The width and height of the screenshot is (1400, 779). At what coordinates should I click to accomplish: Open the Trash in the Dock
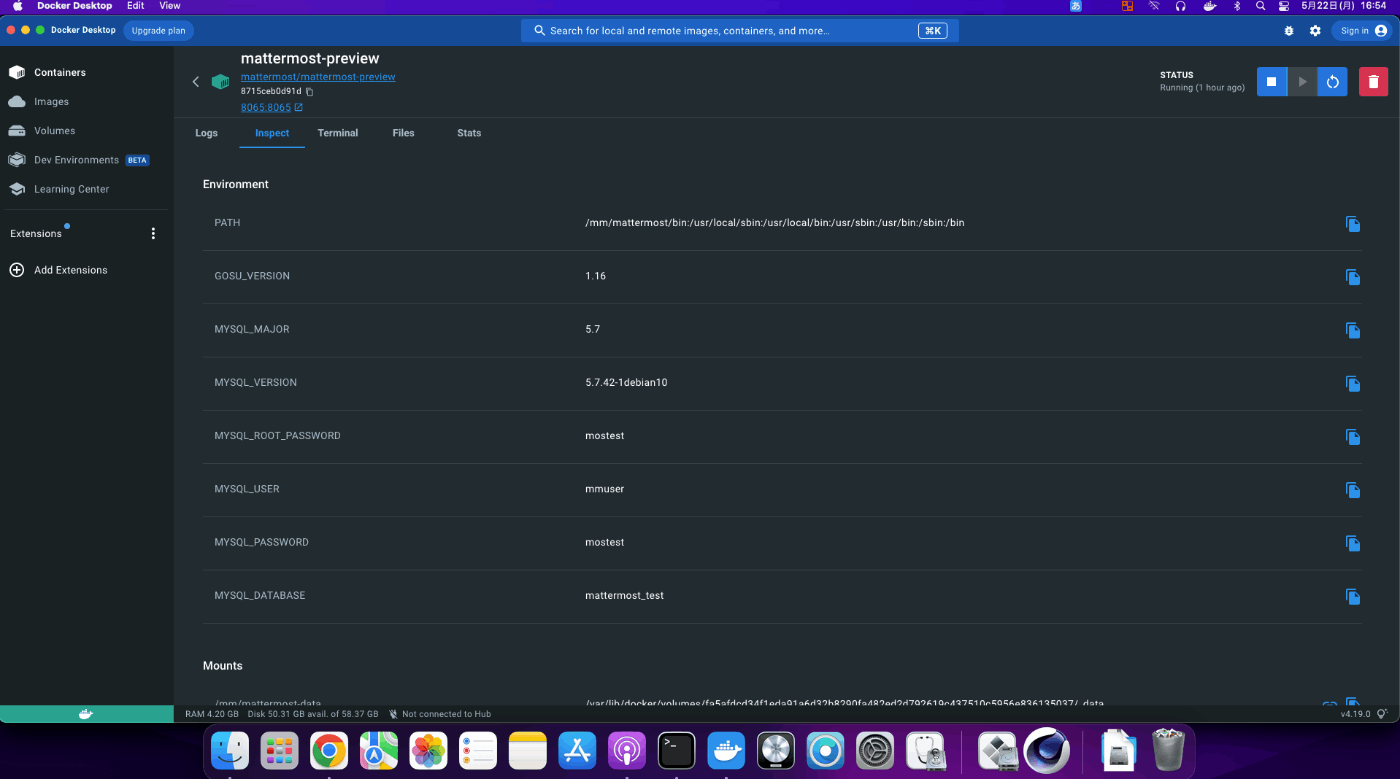(x=1168, y=750)
